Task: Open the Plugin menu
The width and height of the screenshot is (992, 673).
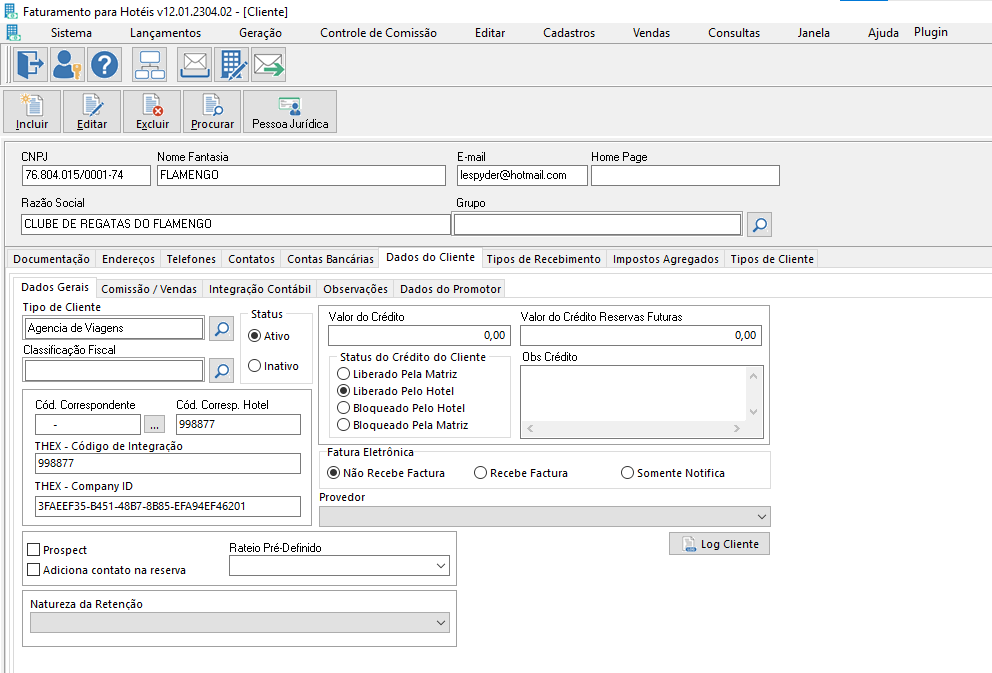Action: coord(931,32)
